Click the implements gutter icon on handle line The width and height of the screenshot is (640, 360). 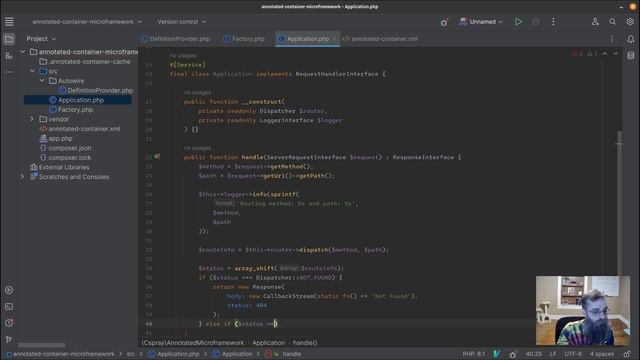click(157, 157)
